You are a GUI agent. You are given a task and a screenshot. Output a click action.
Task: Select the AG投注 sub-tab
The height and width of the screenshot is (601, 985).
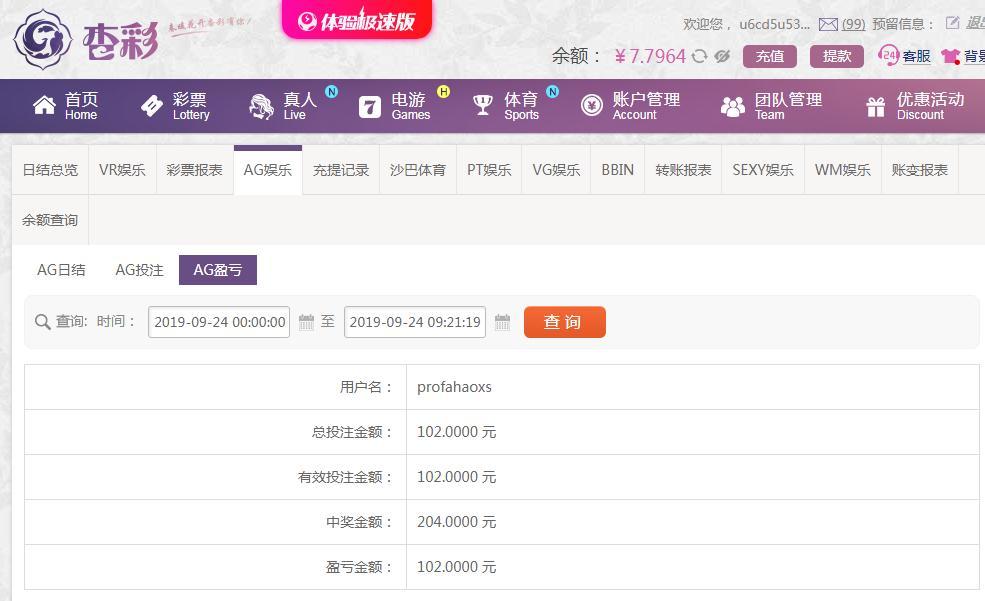click(x=139, y=270)
